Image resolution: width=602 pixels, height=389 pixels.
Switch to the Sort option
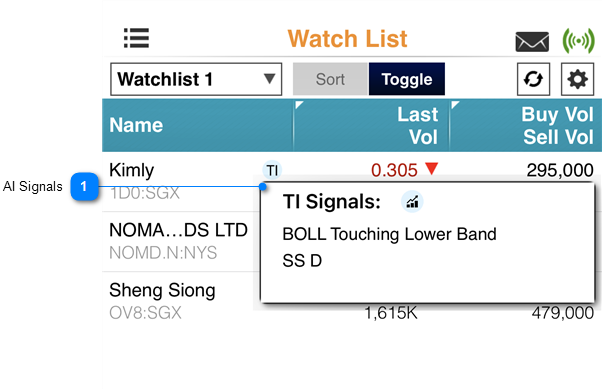coord(330,79)
